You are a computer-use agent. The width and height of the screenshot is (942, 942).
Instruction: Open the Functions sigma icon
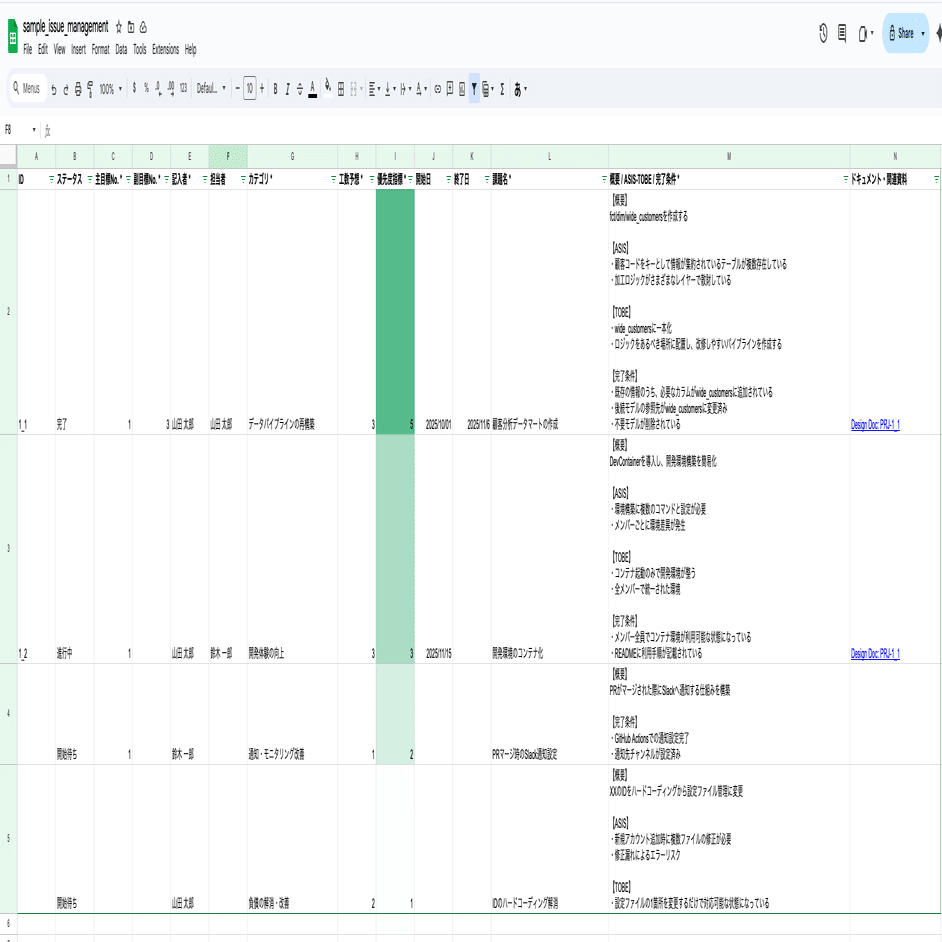(501, 89)
